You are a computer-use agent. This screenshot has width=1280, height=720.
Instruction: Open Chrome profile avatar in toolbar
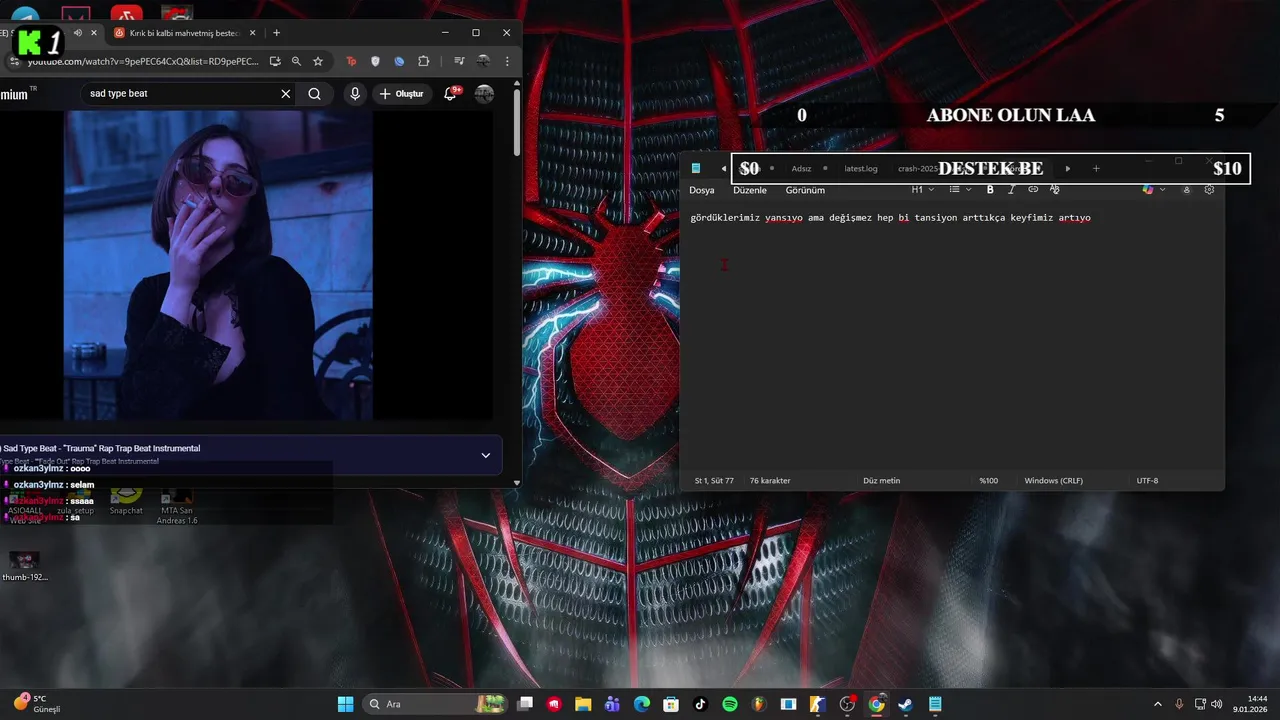click(x=484, y=61)
